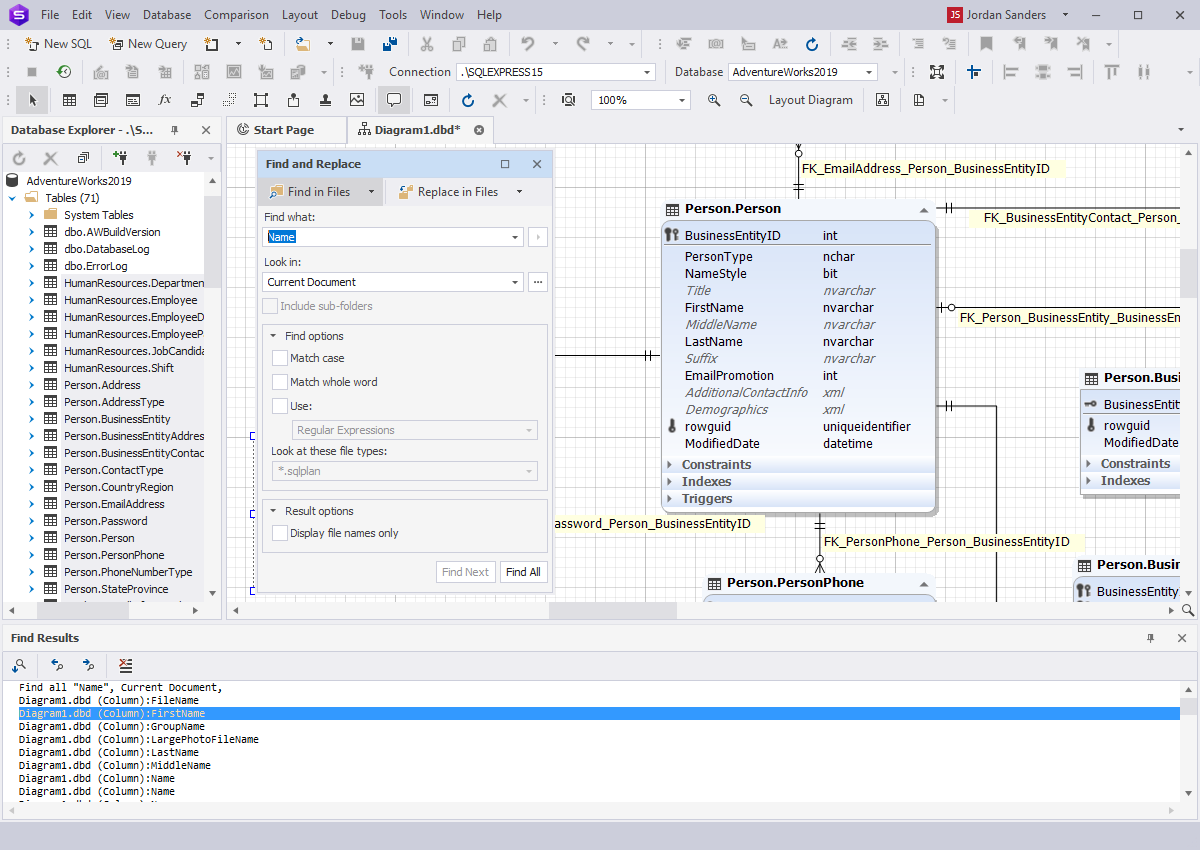
Task: Click the clear all find results icon
Action: tap(125, 665)
